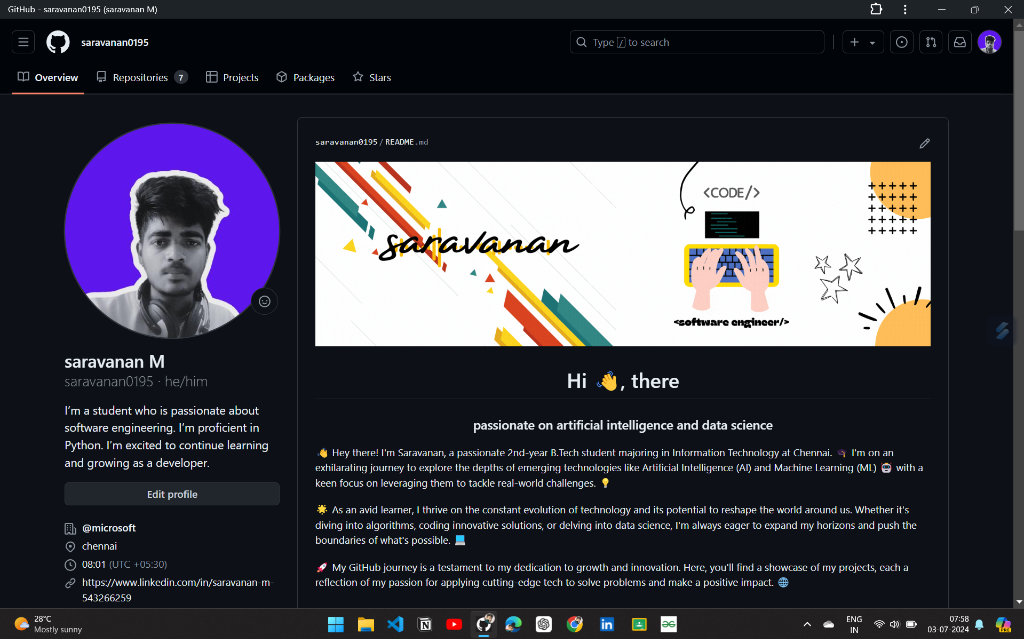
Task: Switch to the Stars tab
Action: click(x=372, y=77)
